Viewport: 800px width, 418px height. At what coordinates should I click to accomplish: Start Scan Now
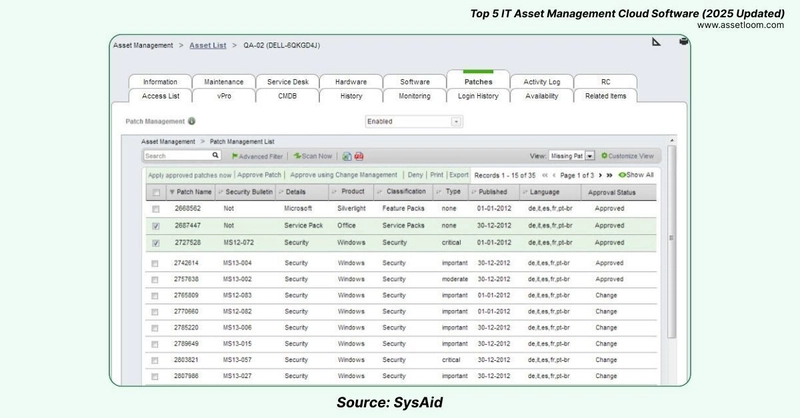pyautogui.click(x=313, y=156)
